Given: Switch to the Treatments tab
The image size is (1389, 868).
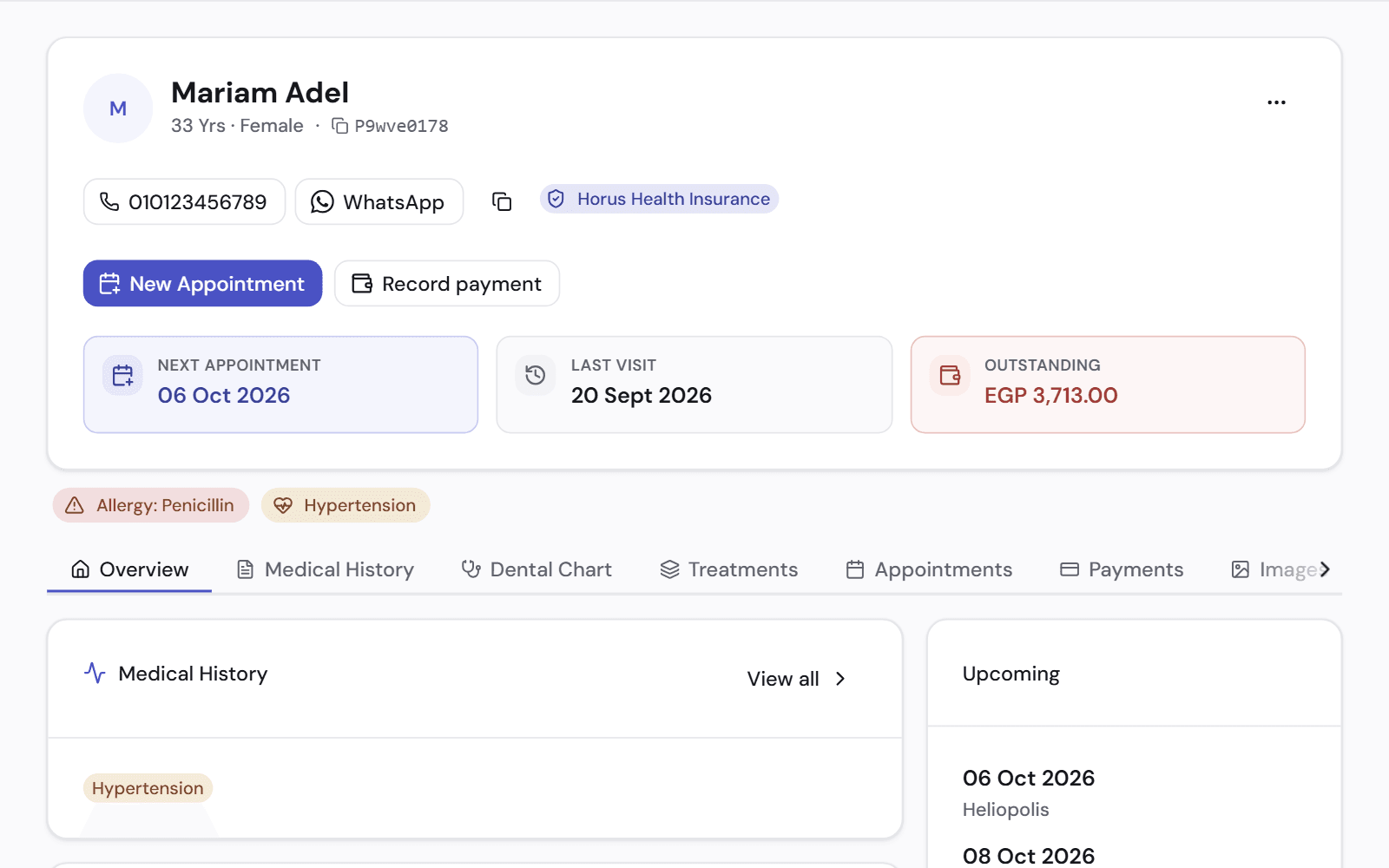Looking at the screenshot, I should pos(729,569).
